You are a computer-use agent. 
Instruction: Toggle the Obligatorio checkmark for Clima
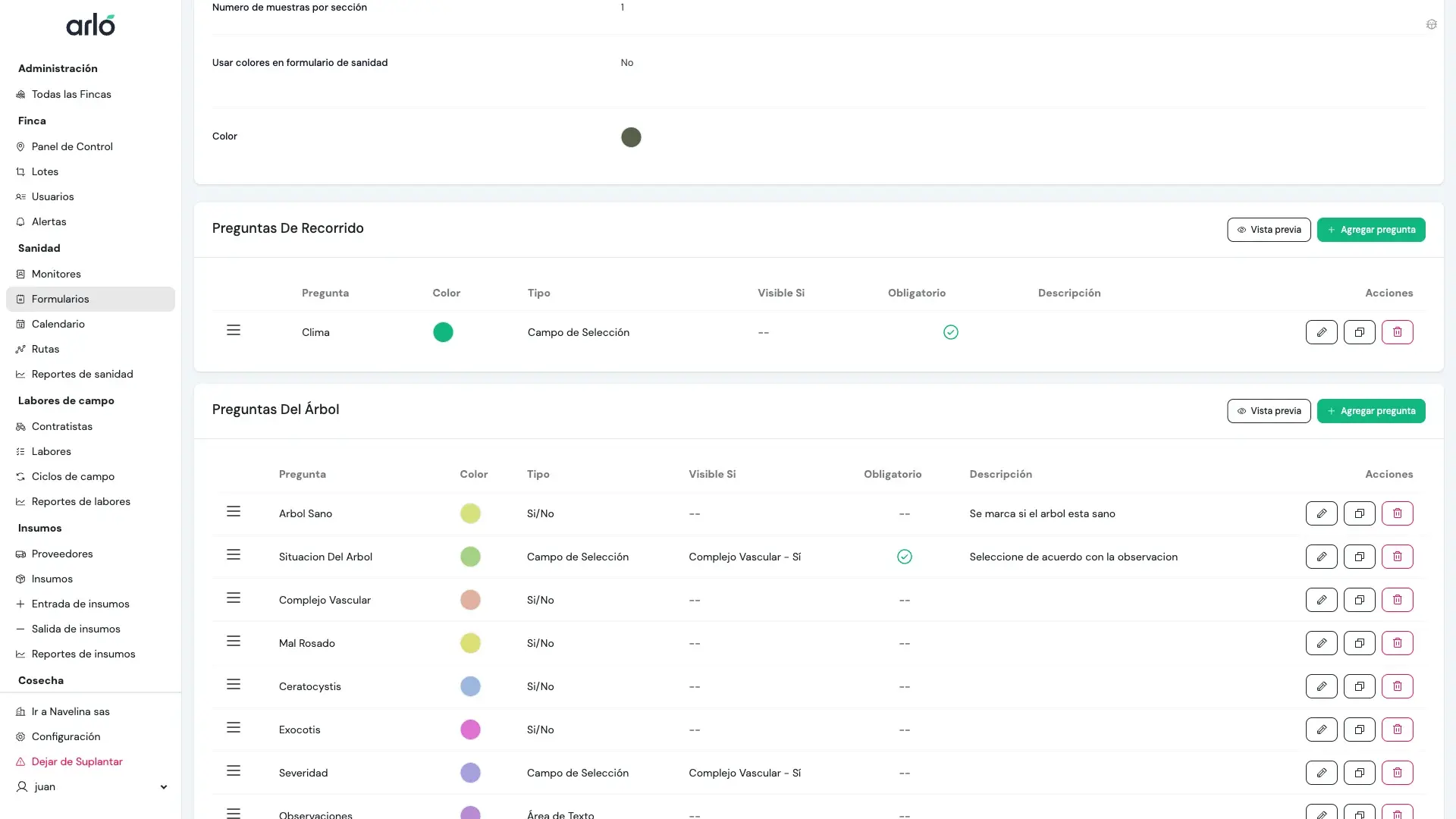[x=950, y=332]
